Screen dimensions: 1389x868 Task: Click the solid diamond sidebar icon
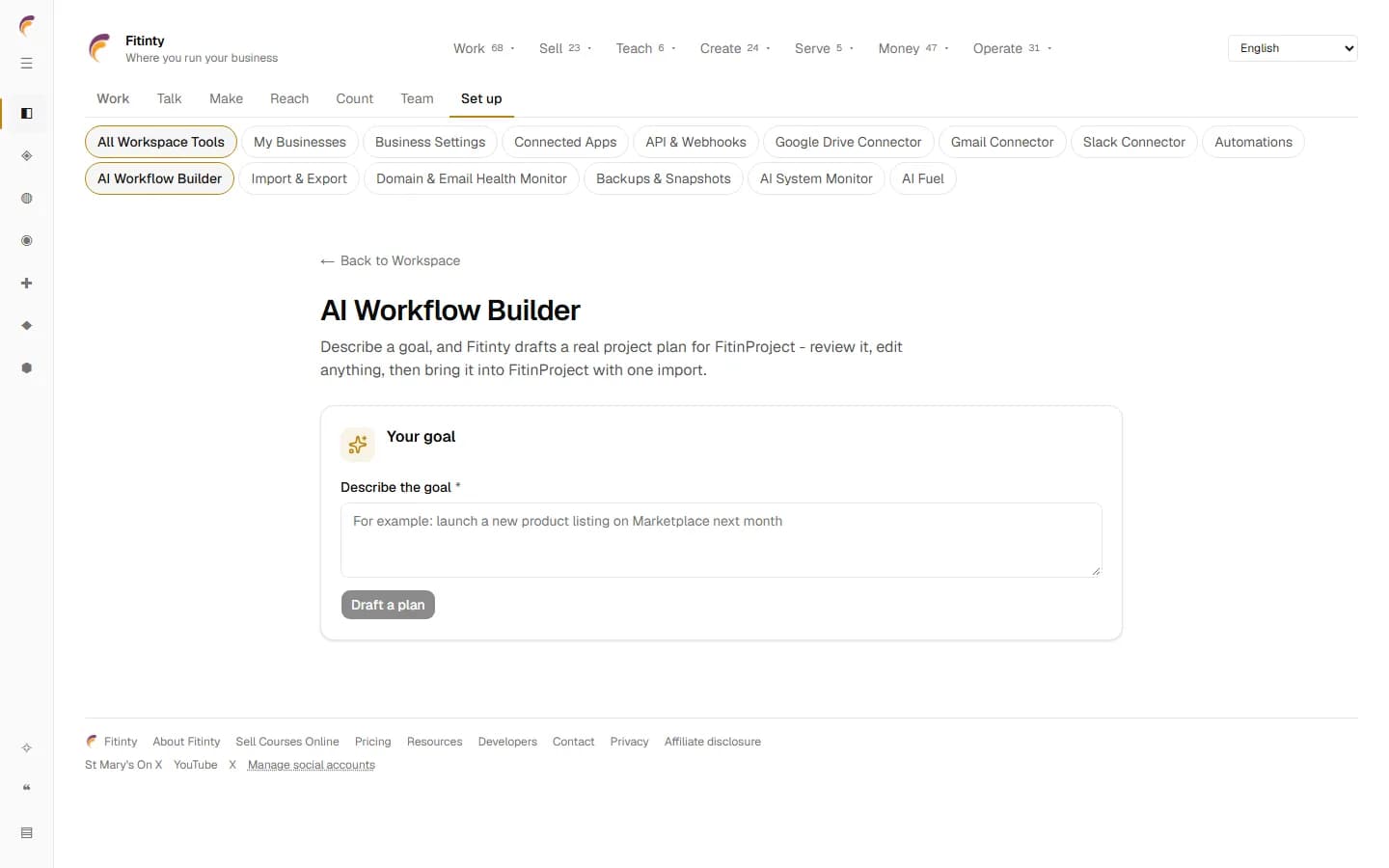[27, 326]
